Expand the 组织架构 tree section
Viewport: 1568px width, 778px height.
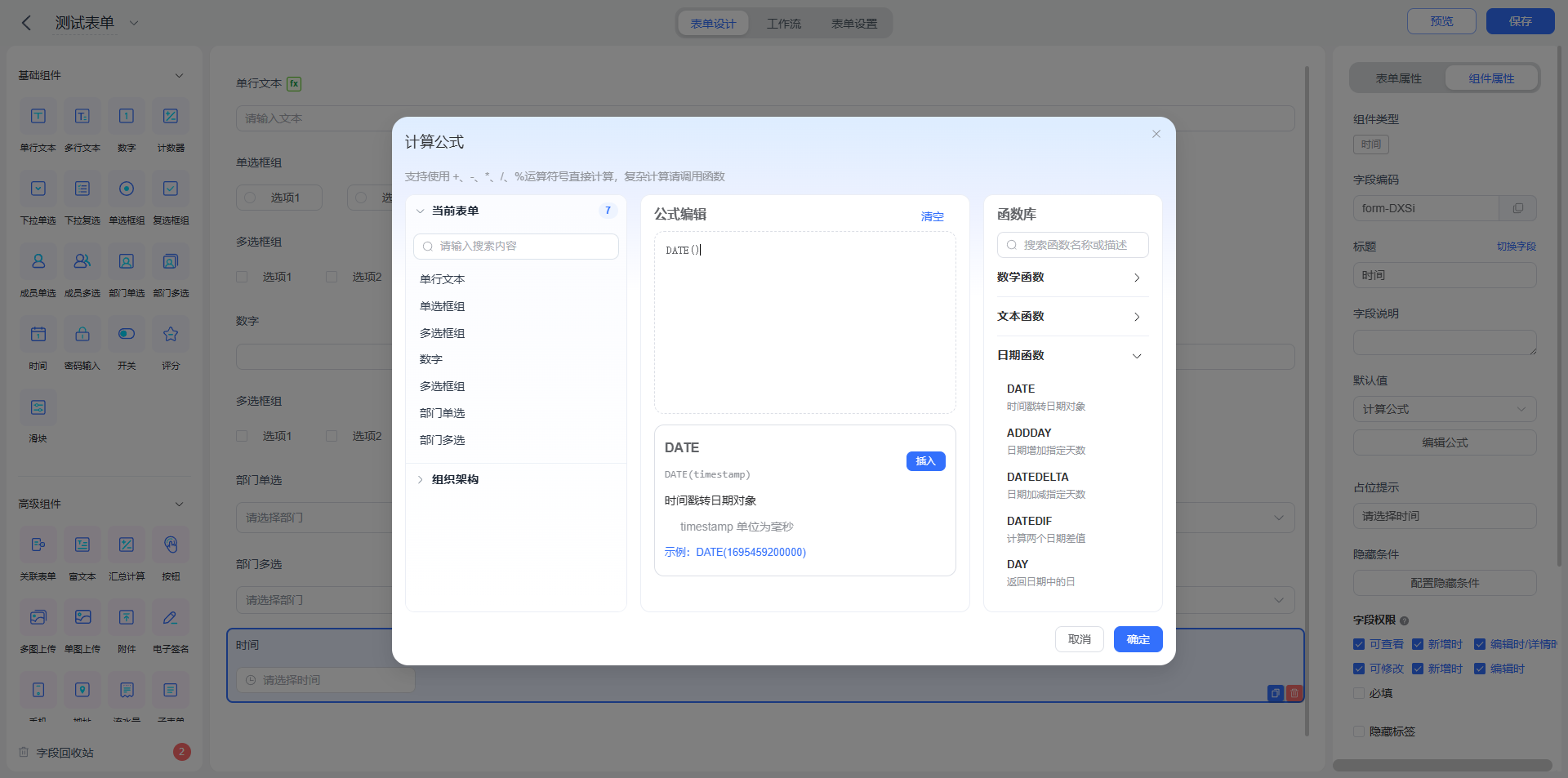coord(420,479)
